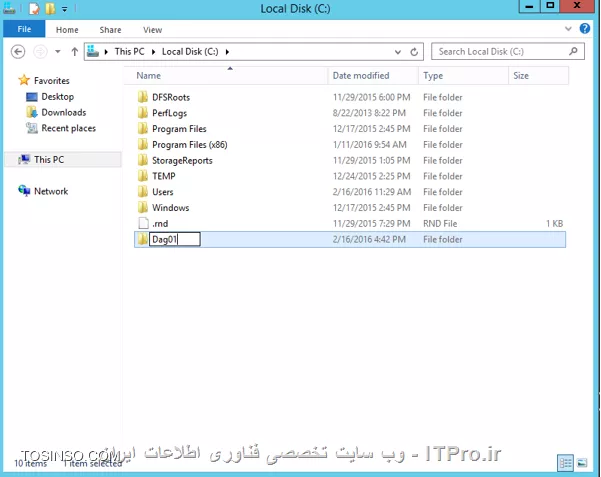The height and width of the screenshot is (477, 601).
Task: Open the Help question mark icon
Action: pos(585,28)
